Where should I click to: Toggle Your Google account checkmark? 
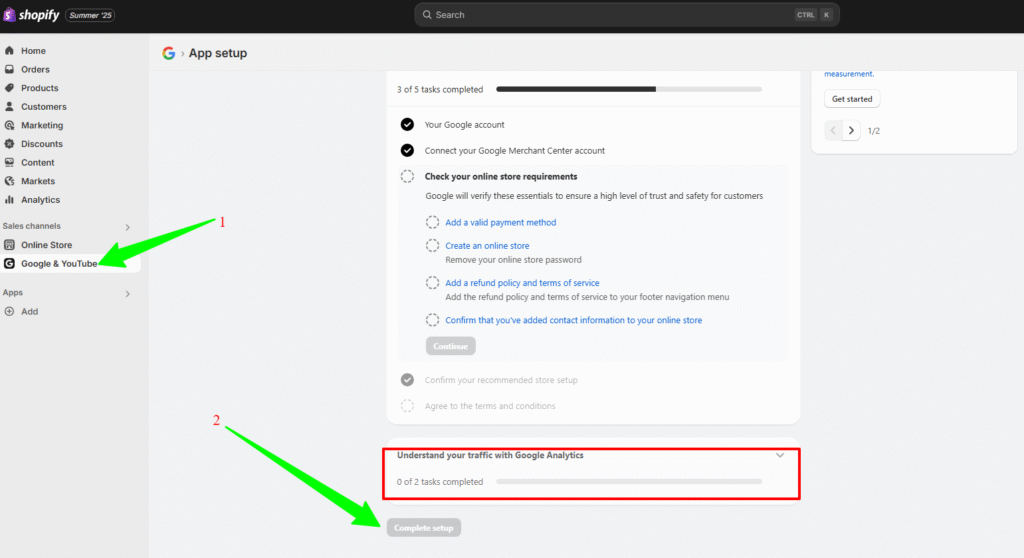pyautogui.click(x=407, y=124)
